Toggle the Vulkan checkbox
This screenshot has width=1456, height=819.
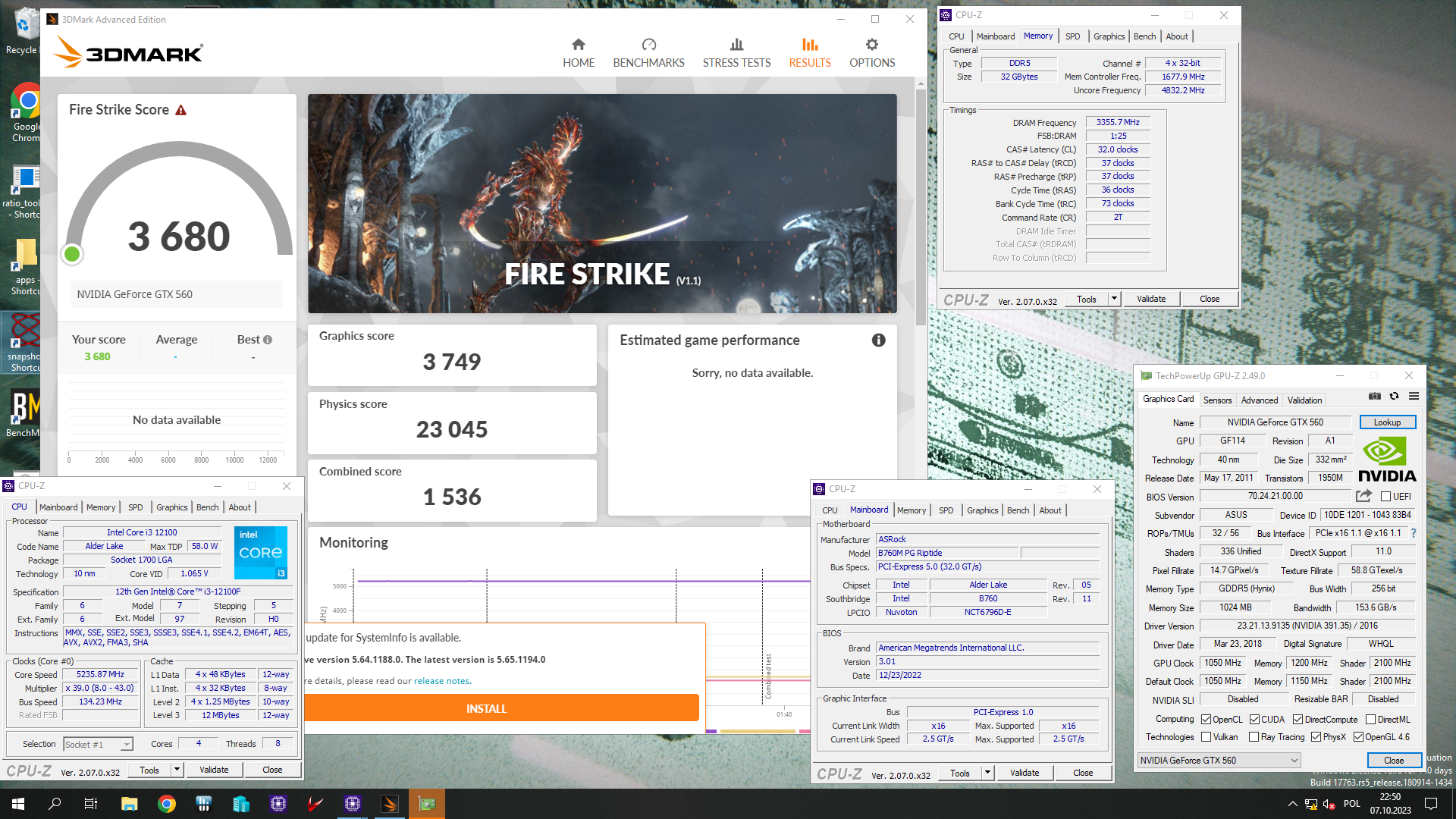(1206, 737)
